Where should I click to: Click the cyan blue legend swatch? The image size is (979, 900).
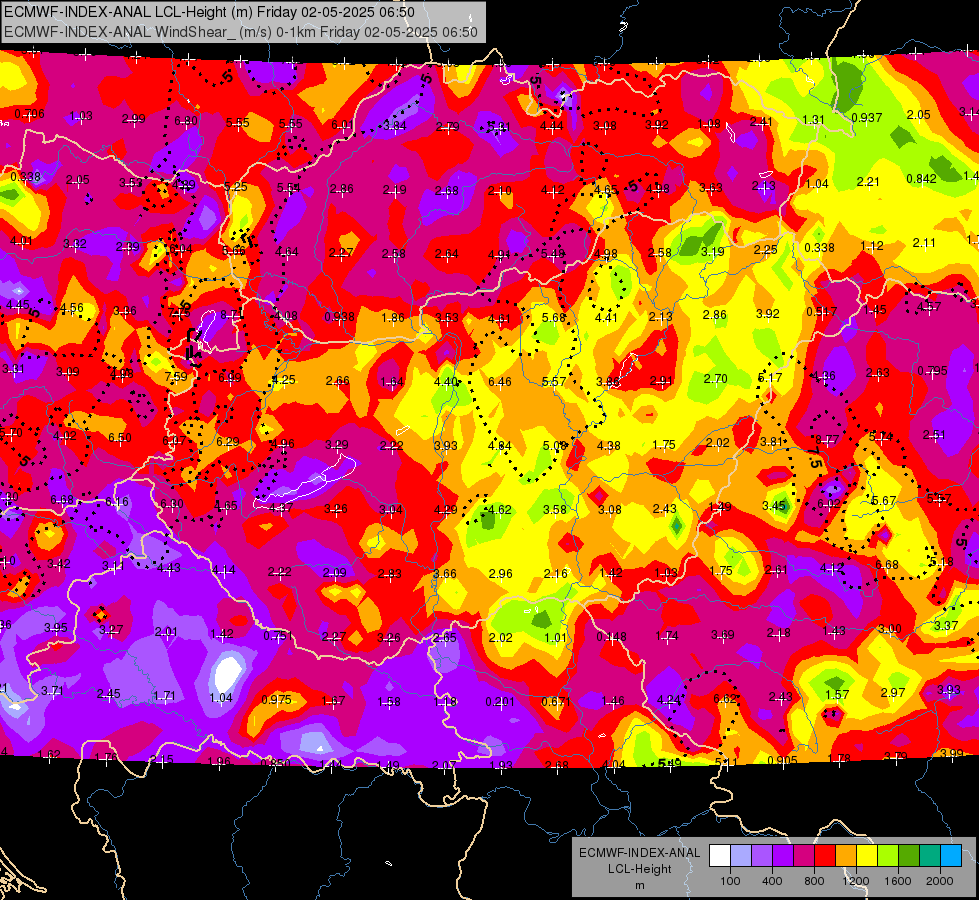(951, 856)
